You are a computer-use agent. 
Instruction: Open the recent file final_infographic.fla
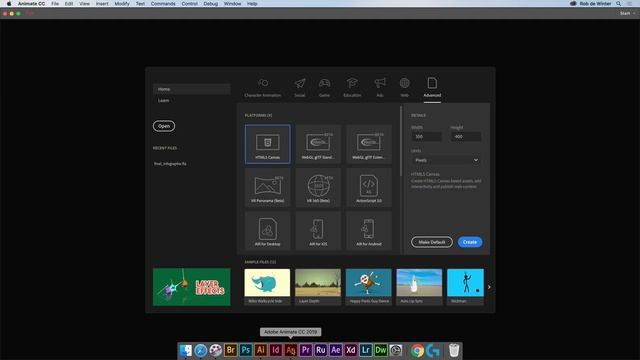tap(170, 164)
